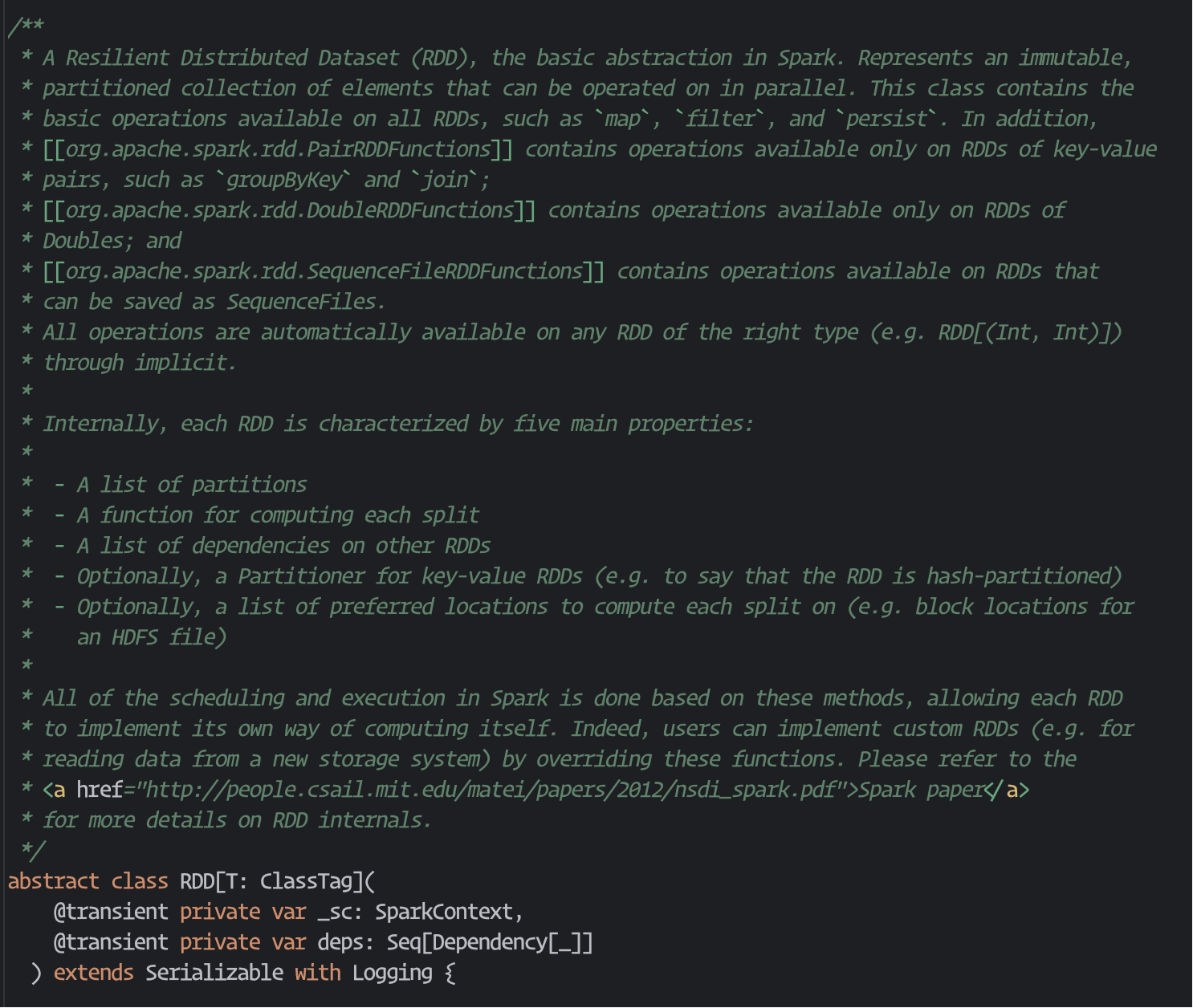Click the SparkContext type
1193x1008 pixels.
(x=444, y=912)
